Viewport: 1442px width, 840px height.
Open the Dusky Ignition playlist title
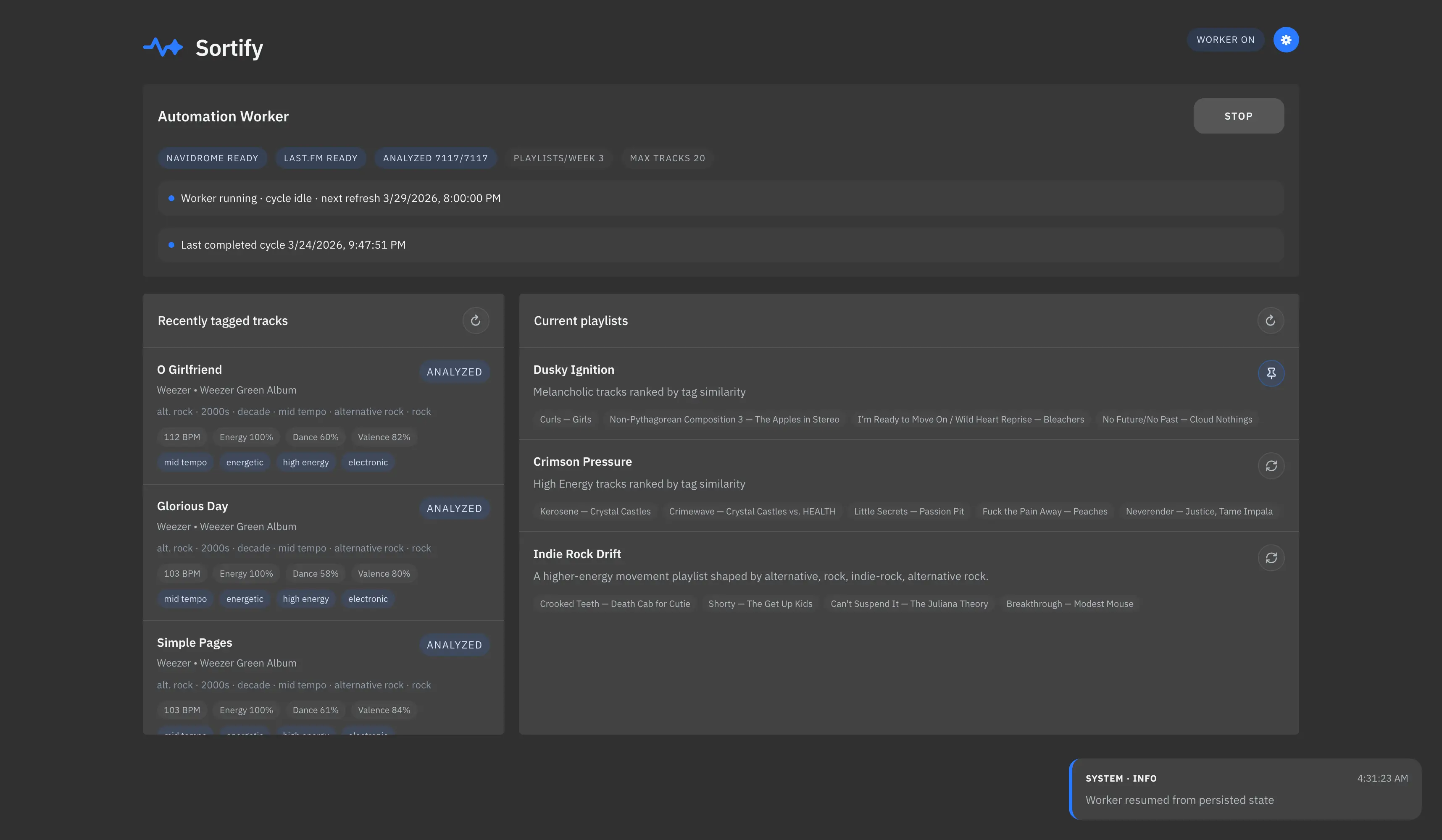[574, 370]
